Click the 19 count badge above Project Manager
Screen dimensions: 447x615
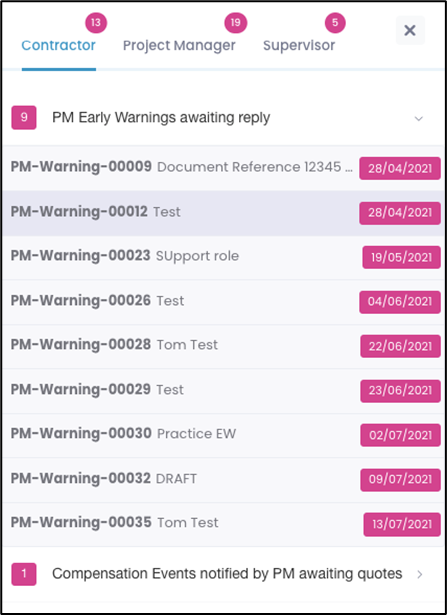pos(235,23)
